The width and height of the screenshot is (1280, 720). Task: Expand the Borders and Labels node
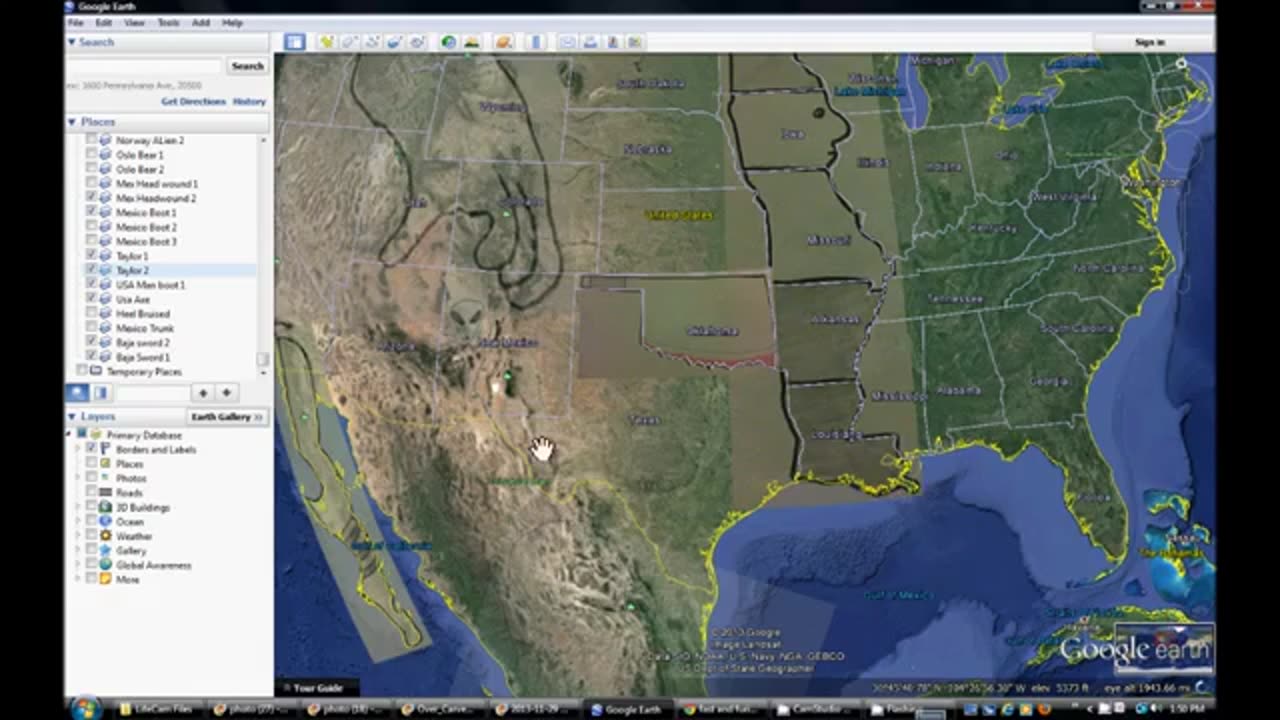tap(79, 450)
